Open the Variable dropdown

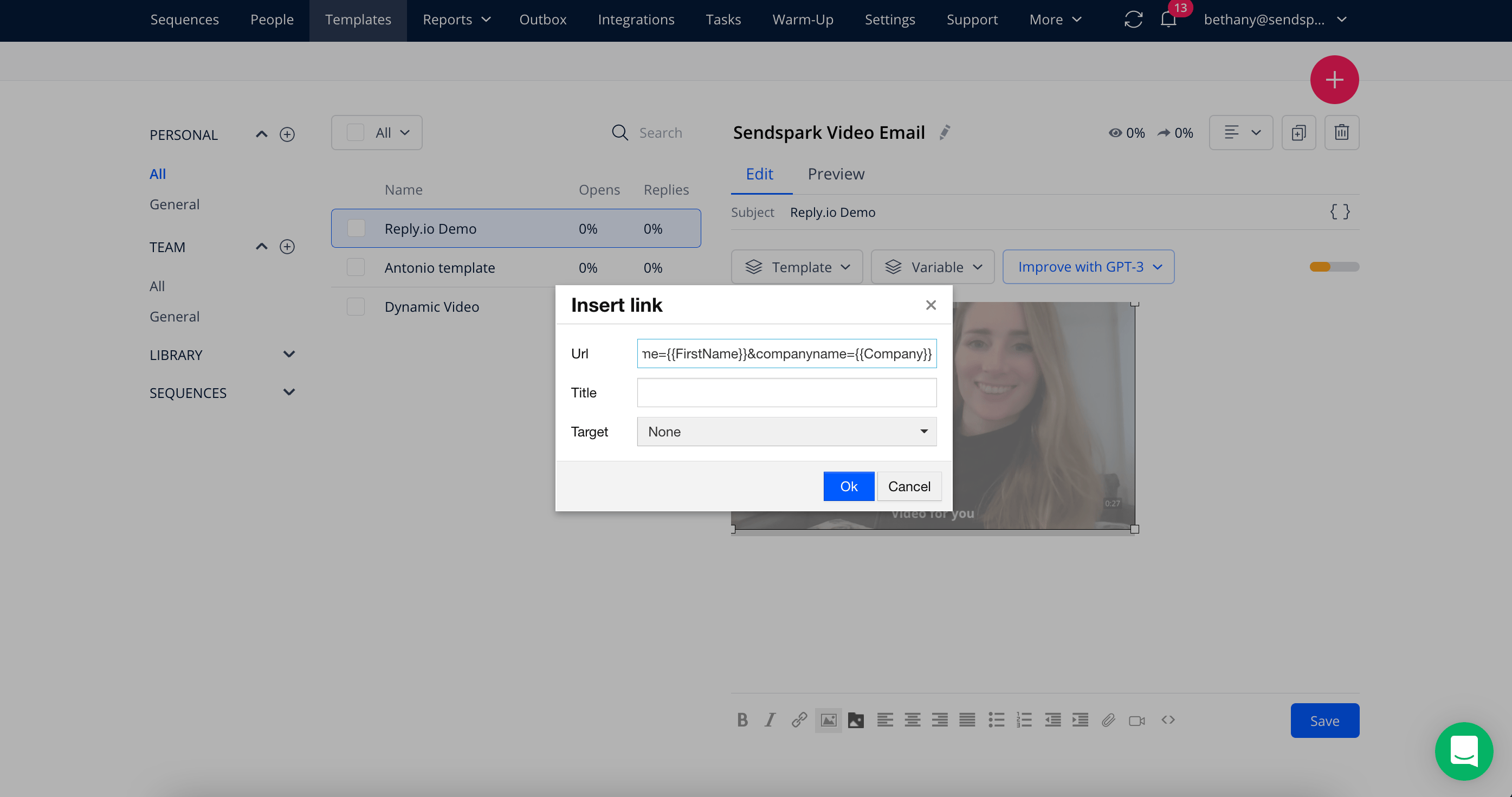point(933,267)
